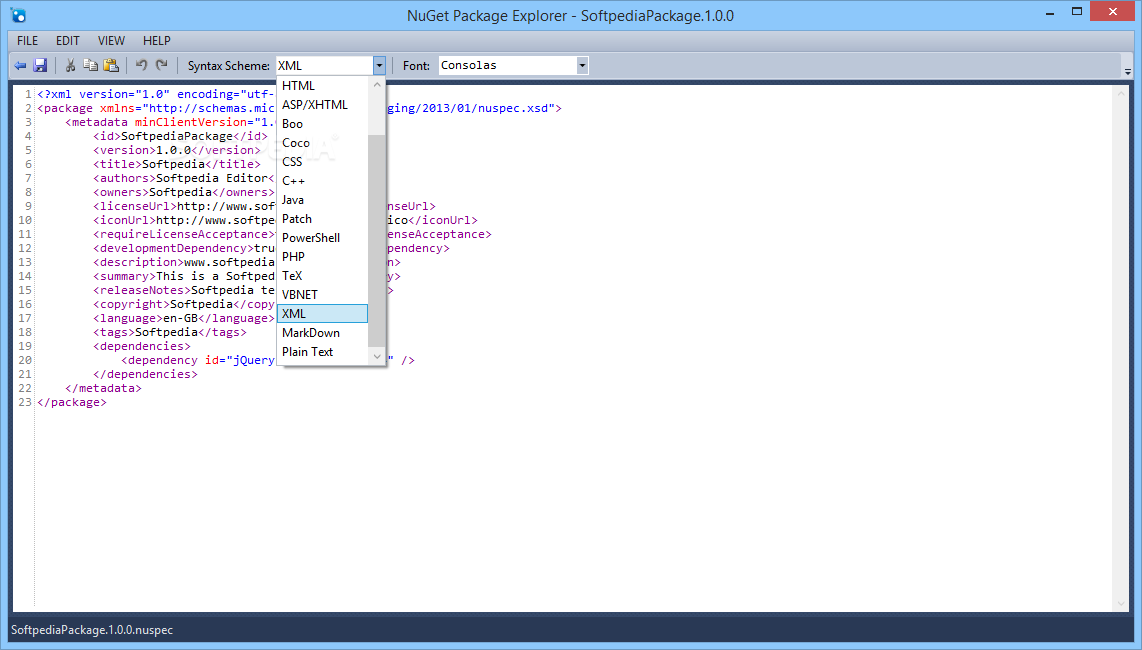Collapse the Syntax Scheme dropdown arrow
Screen dimensions: 1142x650
pos(379,66)
